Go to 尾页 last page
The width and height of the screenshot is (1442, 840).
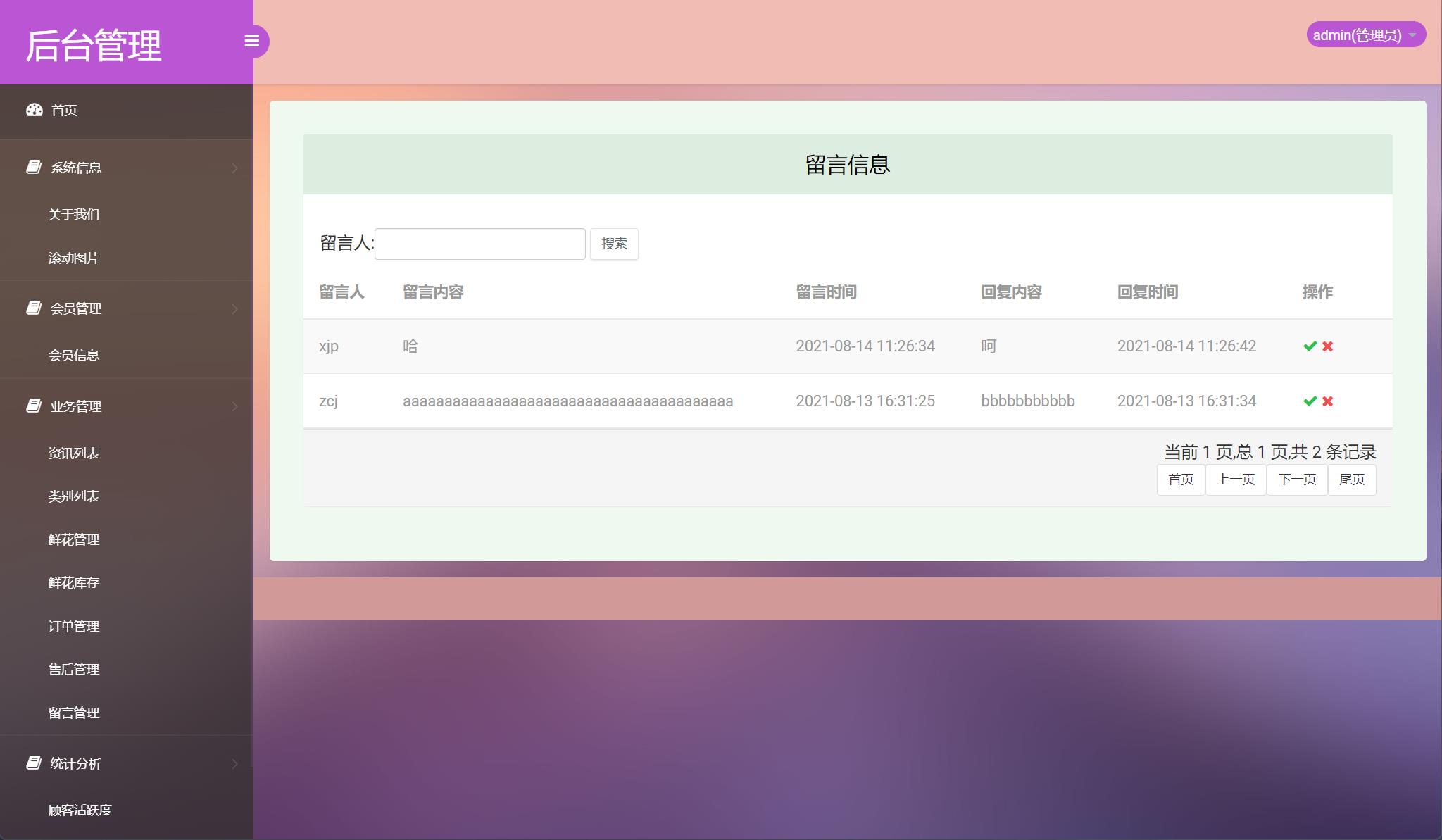[1353, 479]
